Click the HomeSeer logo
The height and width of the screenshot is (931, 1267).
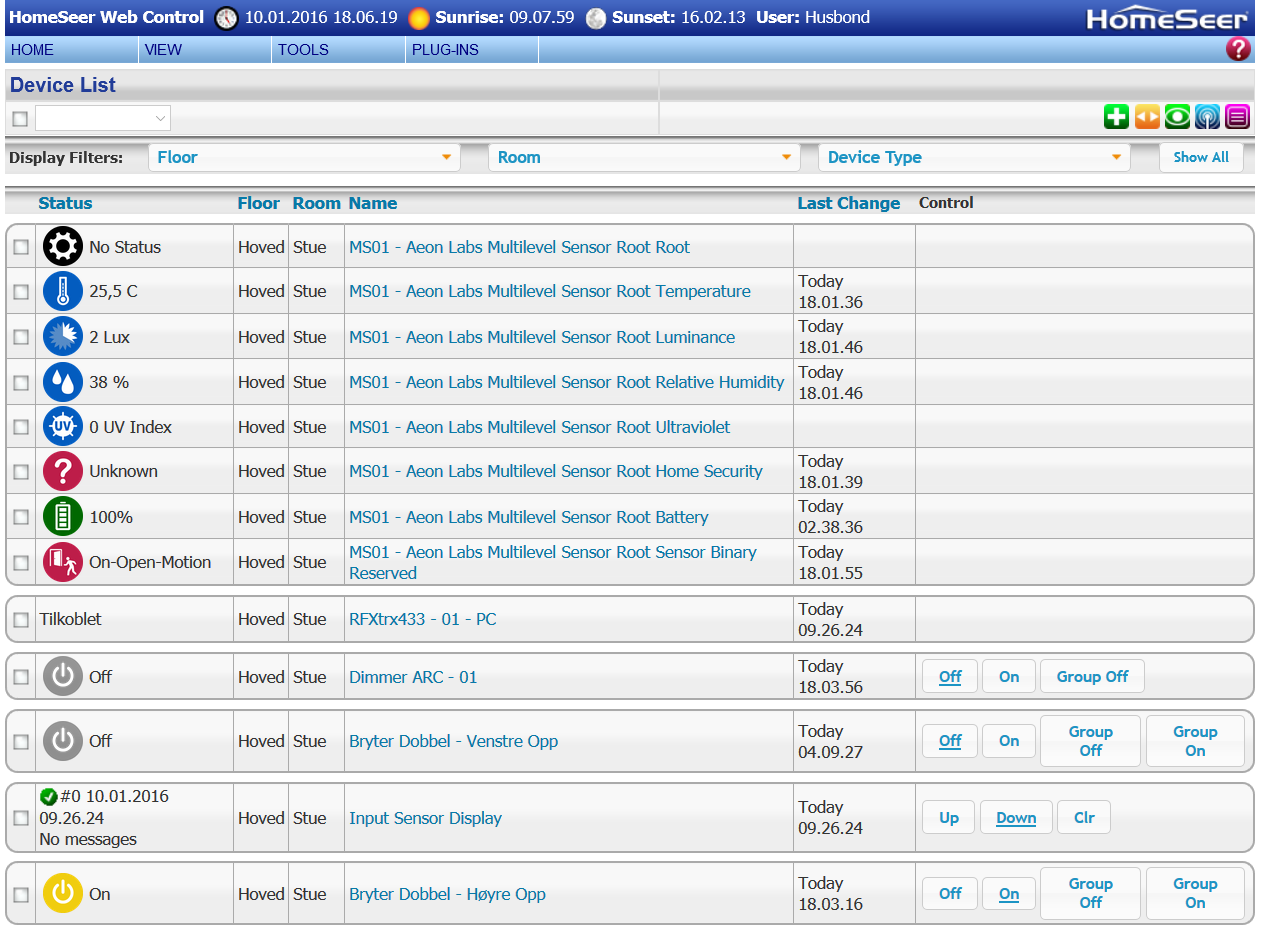click(1167, 19)
